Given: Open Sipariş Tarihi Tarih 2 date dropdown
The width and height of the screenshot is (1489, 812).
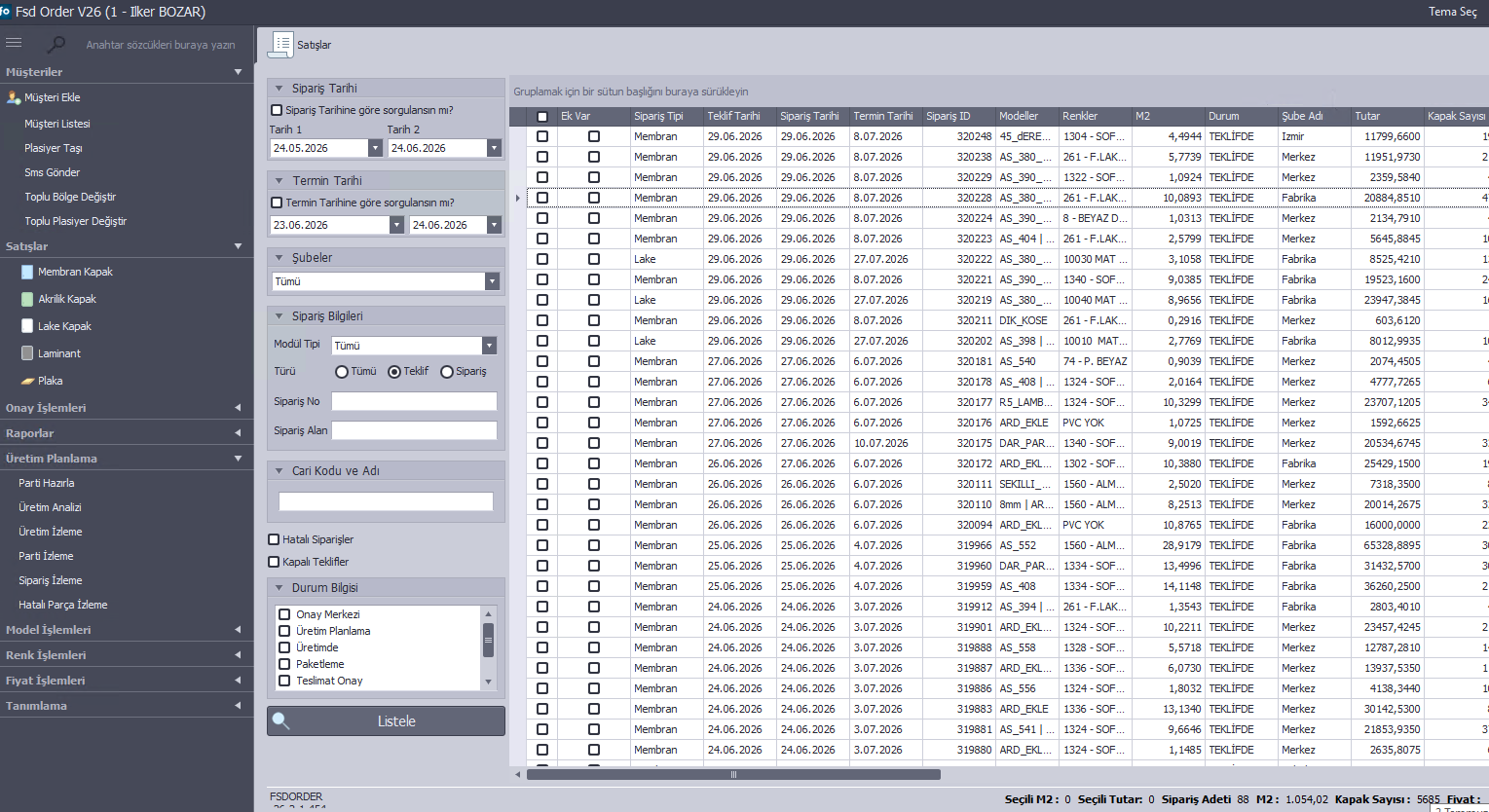Looking at the screenshot, I should 494,148.
